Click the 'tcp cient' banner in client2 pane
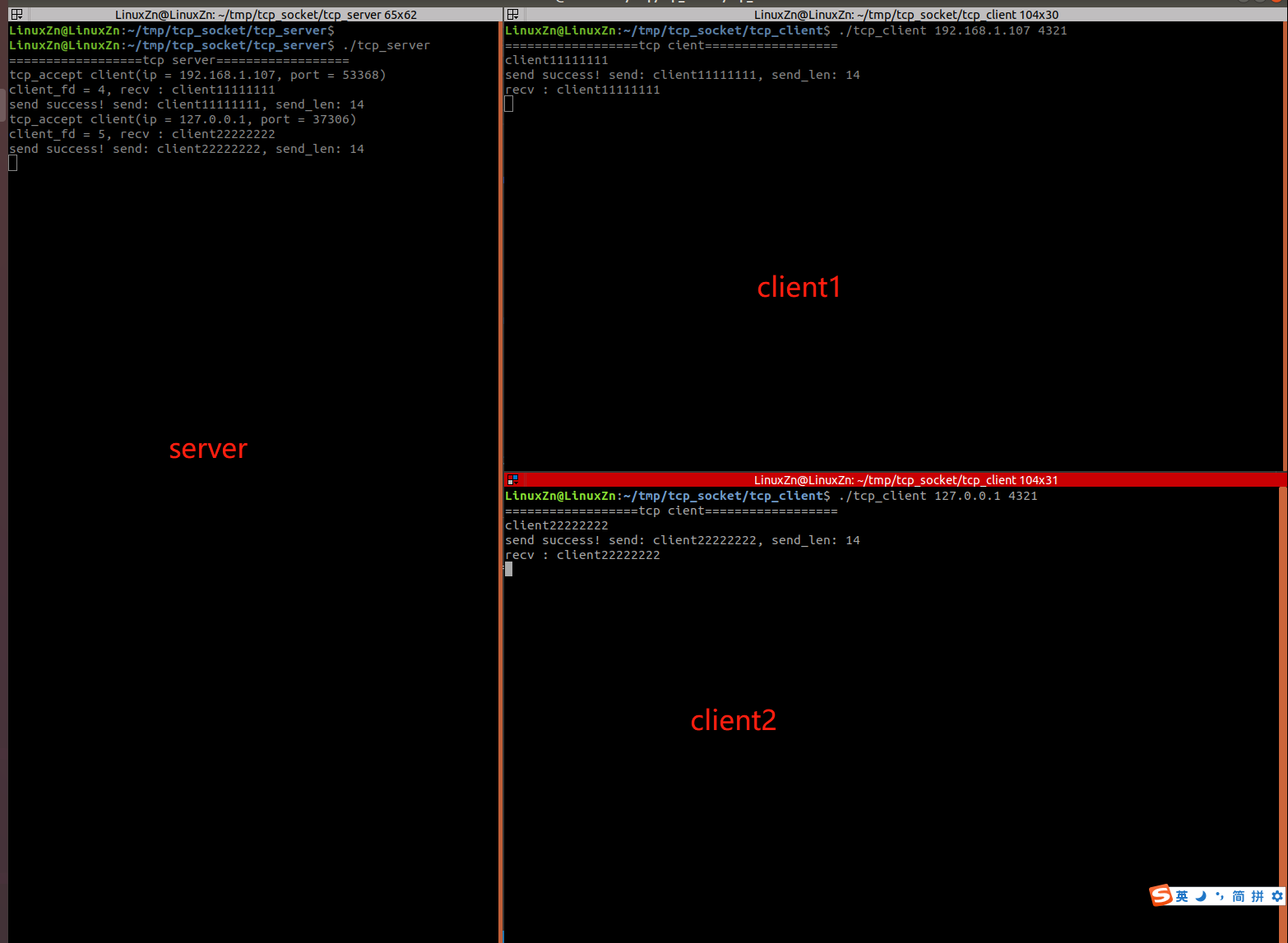 pyautogui.click(x=671, y=511)
